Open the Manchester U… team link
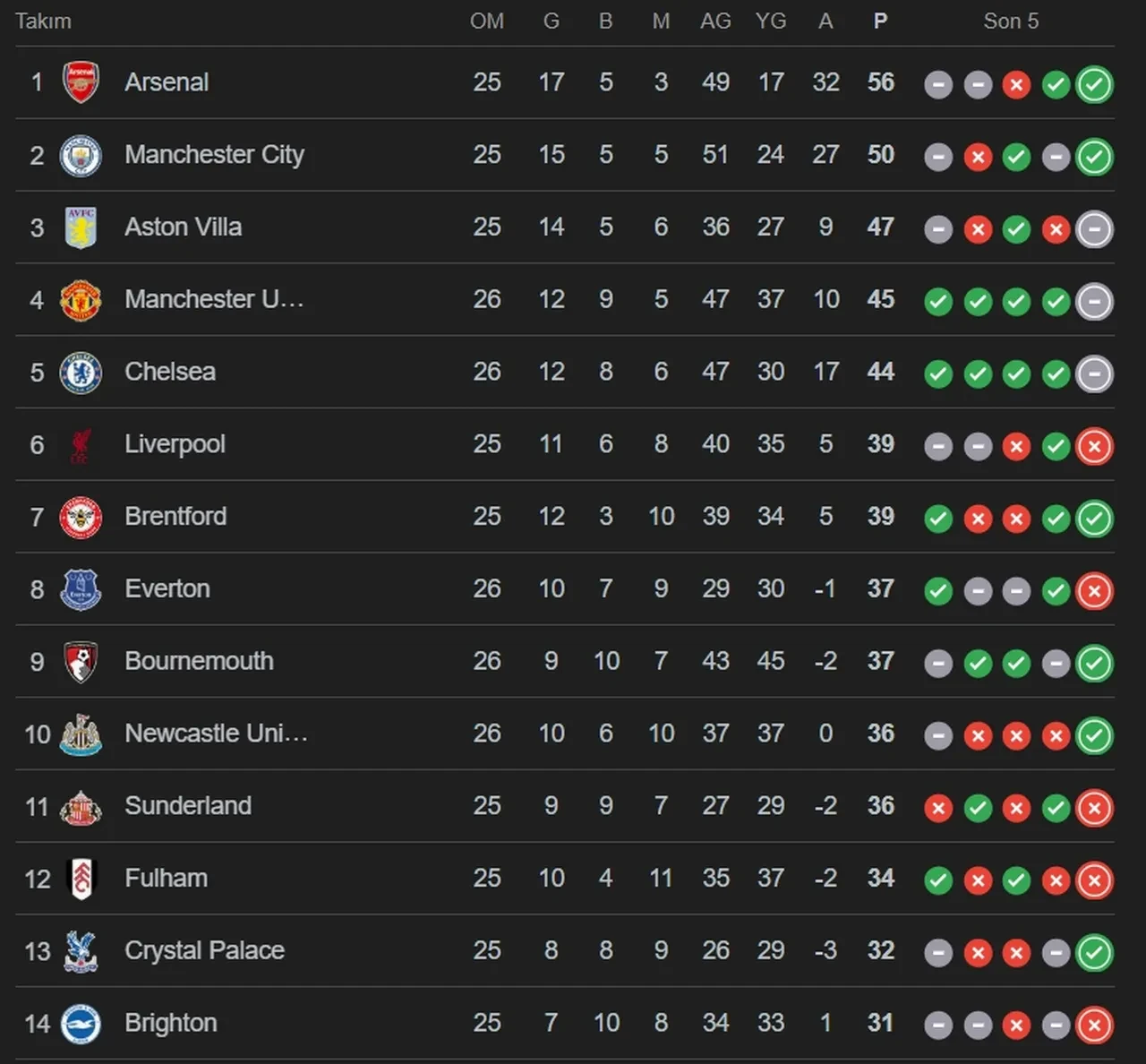Screen dimensions: 1146x1064 (x=214, y=299)
